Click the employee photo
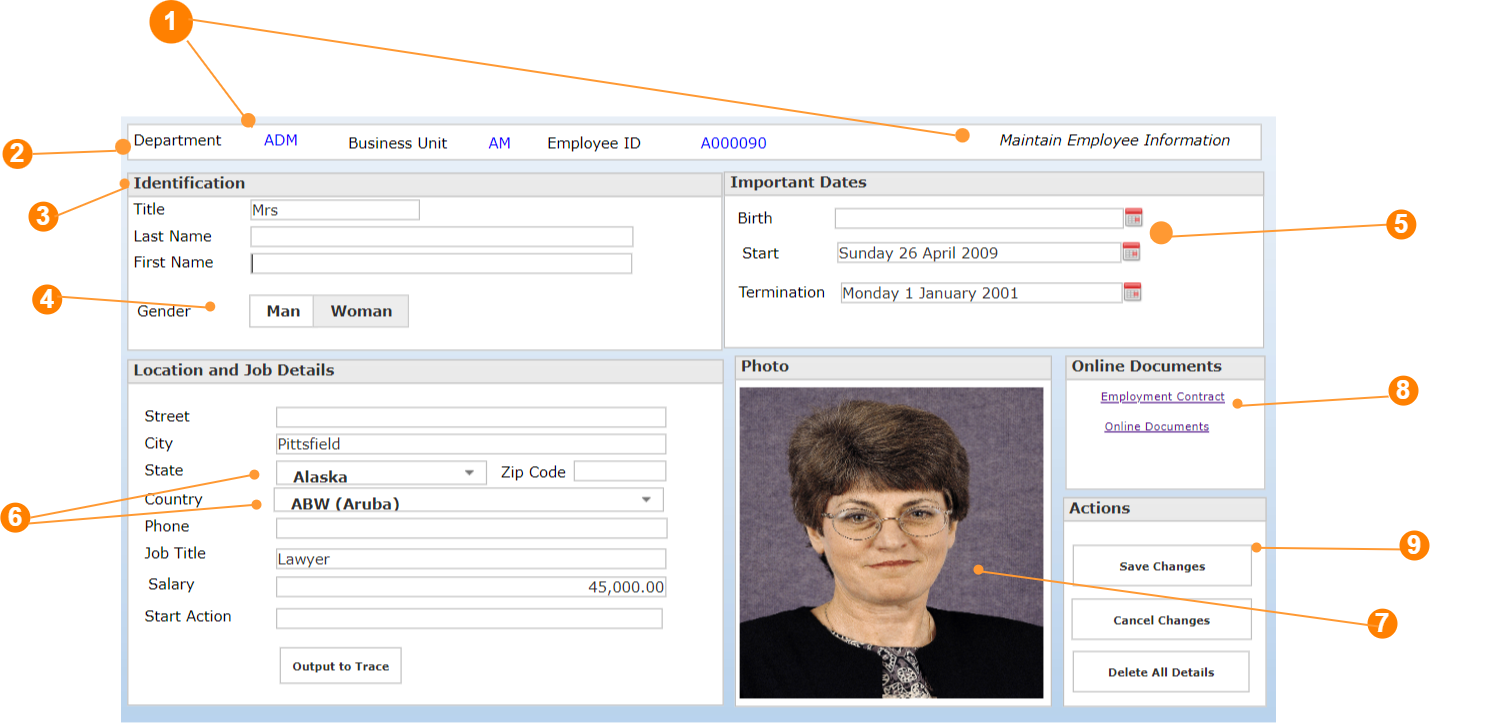 (891, 543)
